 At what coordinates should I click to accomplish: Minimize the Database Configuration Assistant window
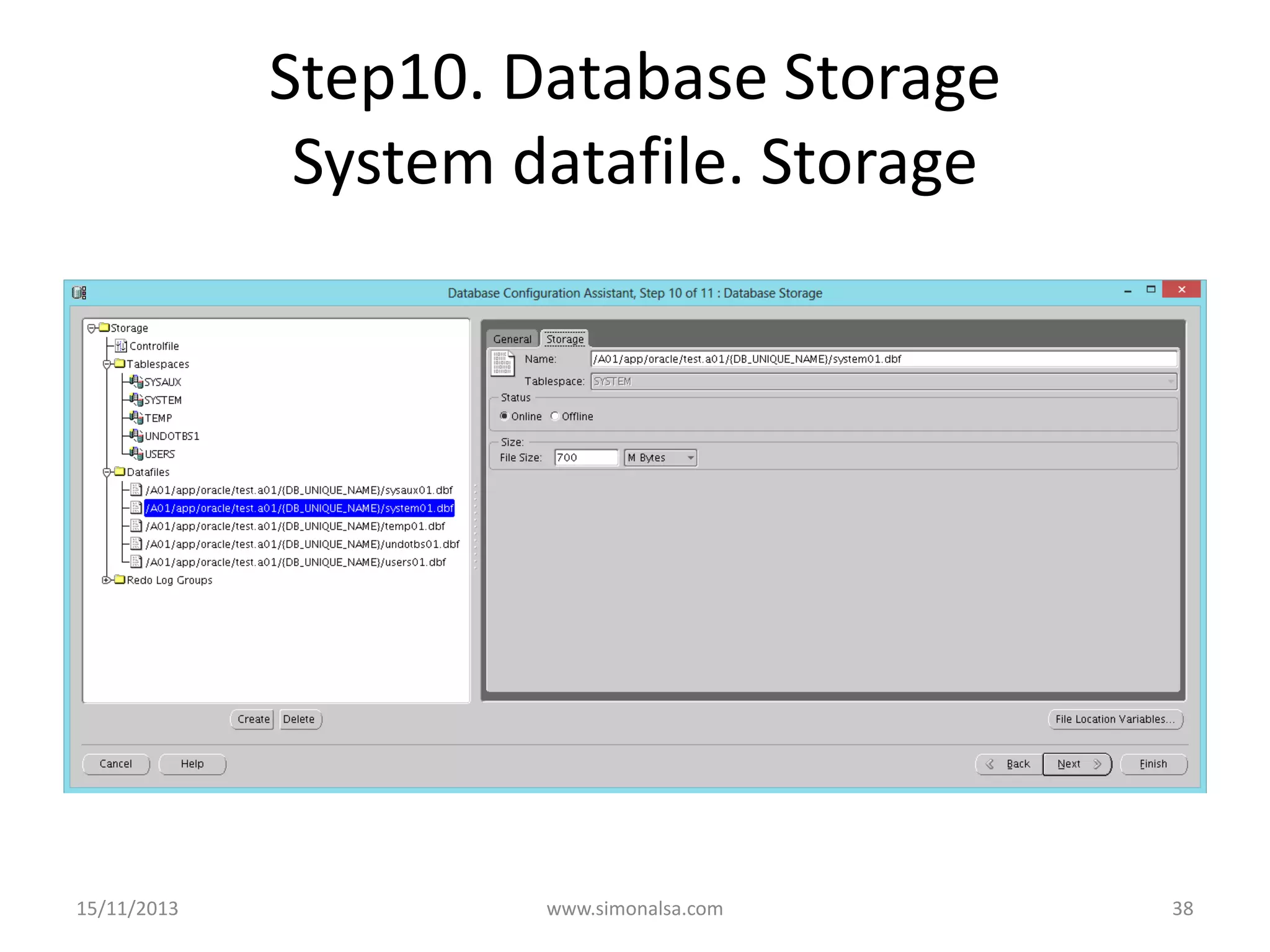coord(1127,290)
